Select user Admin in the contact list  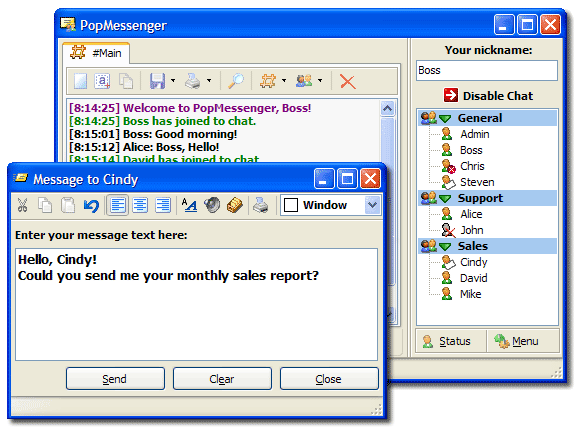pos(474,134)
